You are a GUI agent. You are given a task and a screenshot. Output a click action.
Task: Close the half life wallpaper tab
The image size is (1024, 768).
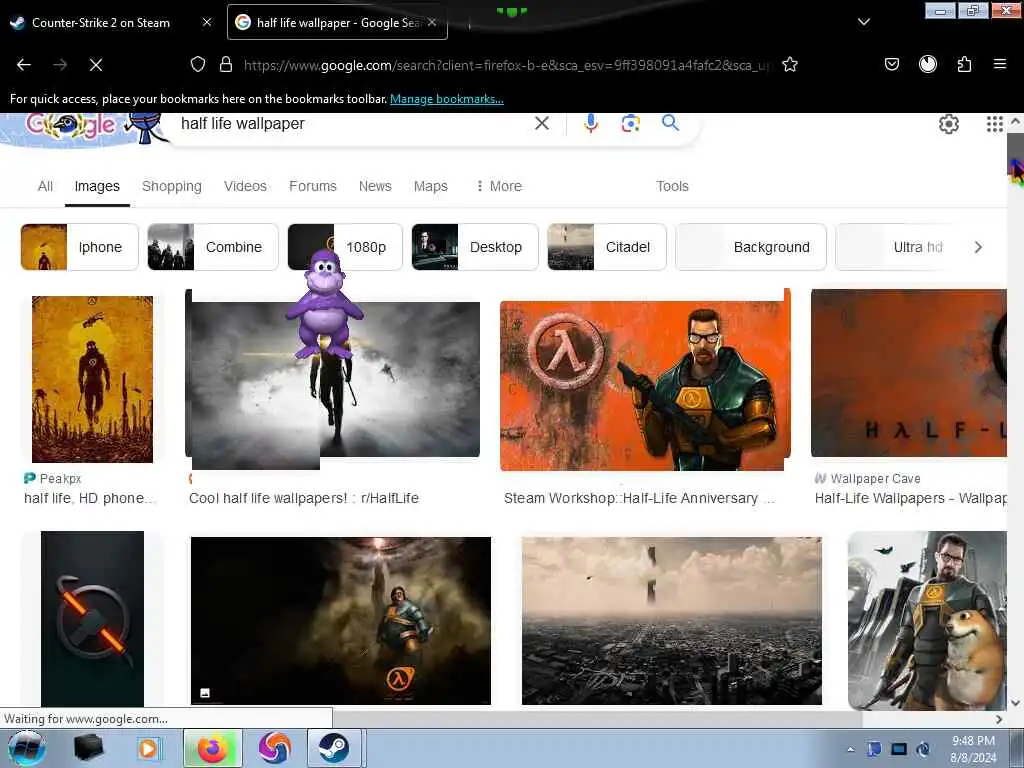tap(432, 22)
